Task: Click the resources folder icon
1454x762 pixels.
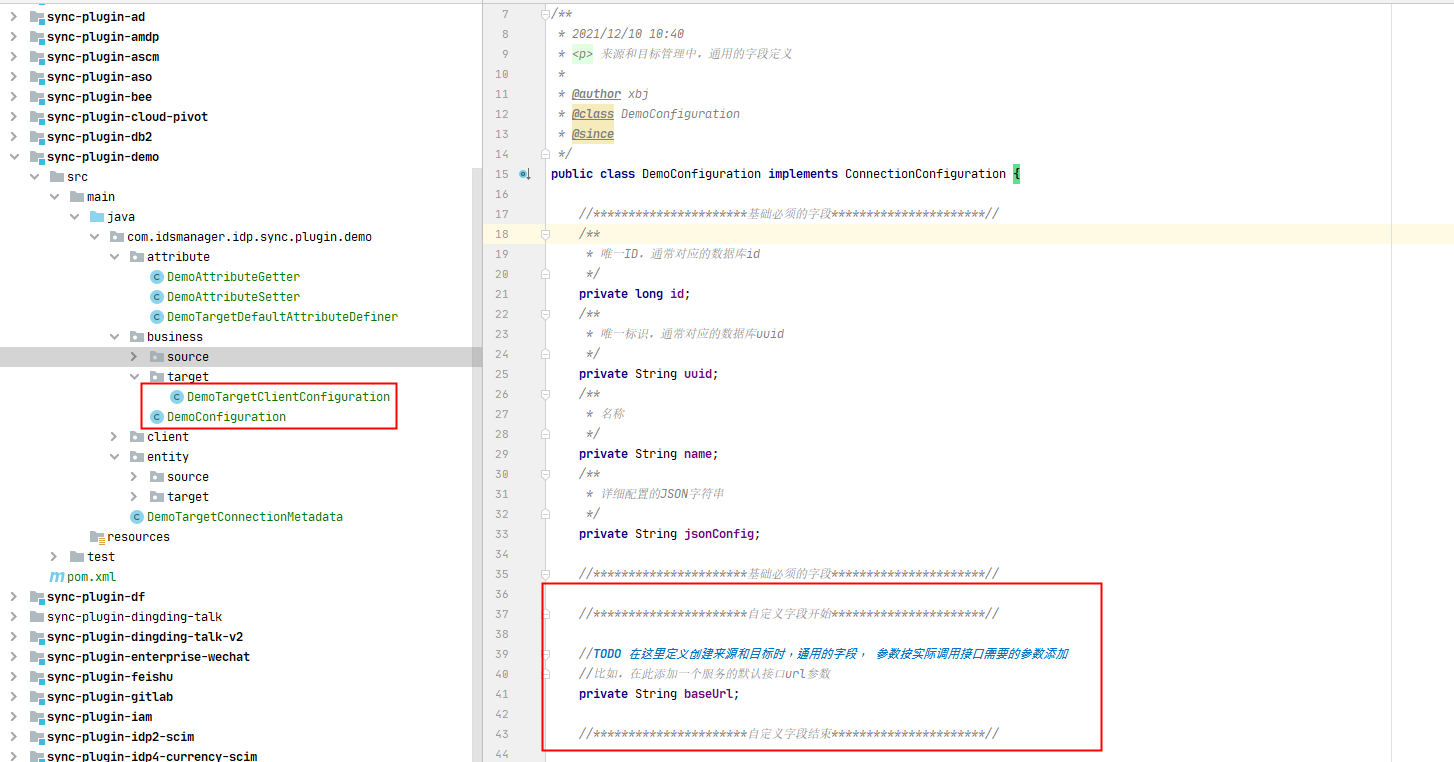Action: tap(97, 537)
